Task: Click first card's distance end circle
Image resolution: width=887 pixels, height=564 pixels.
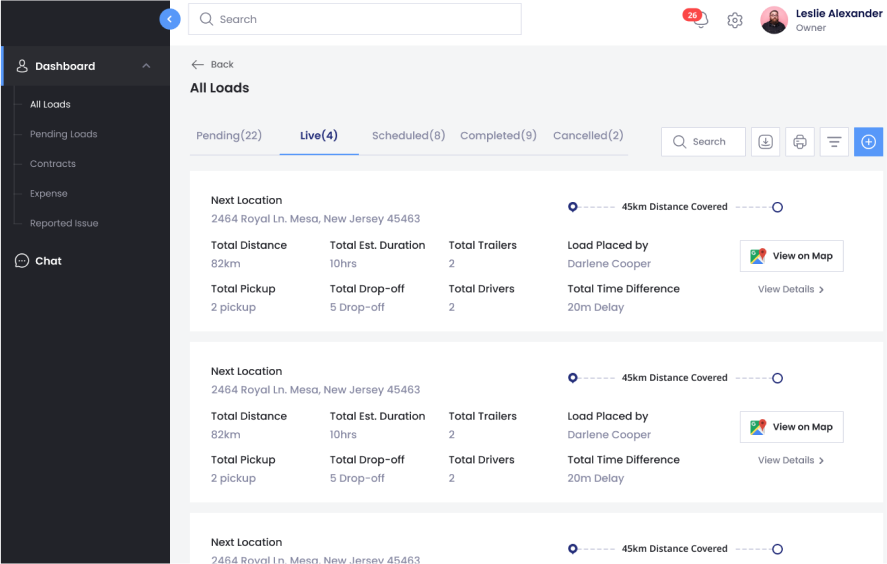Action: pos(777,207)
